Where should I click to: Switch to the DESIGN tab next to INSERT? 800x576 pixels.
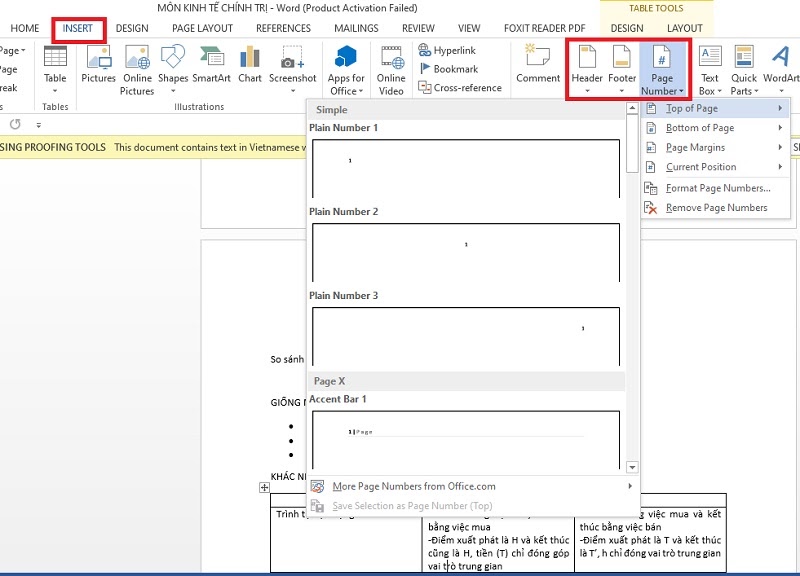click(132, 28)
